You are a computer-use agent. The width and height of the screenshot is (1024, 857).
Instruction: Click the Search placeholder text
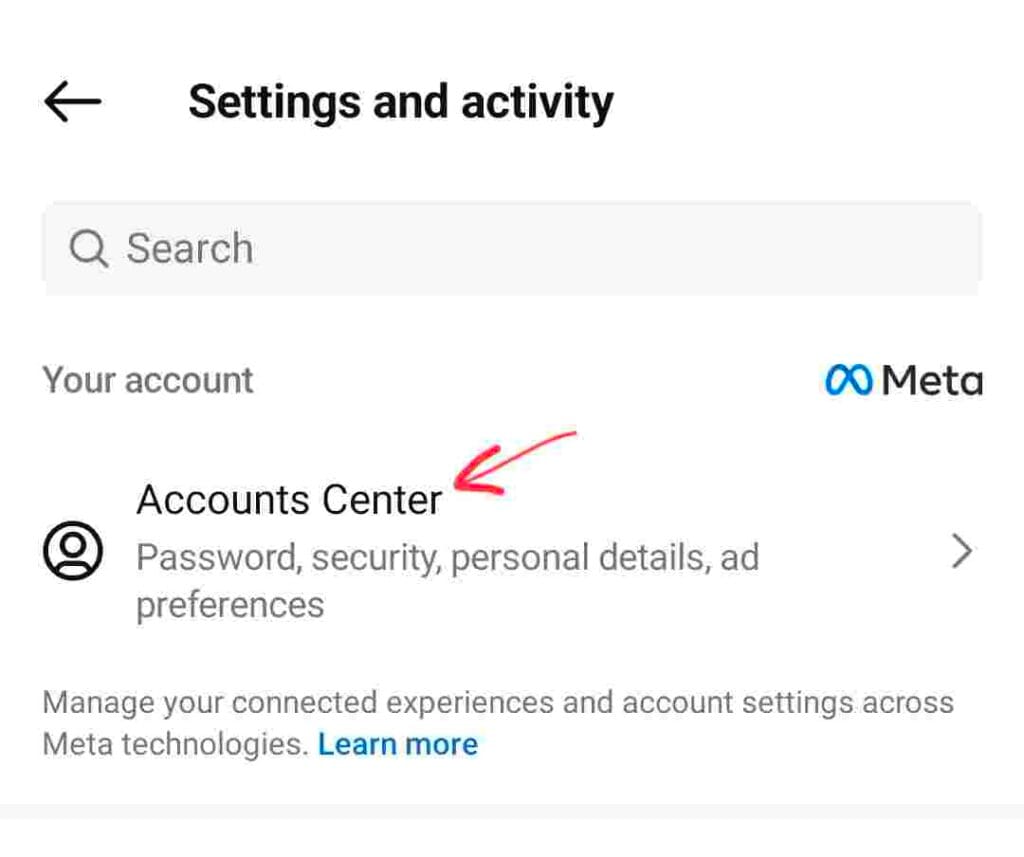pos(189,248)
